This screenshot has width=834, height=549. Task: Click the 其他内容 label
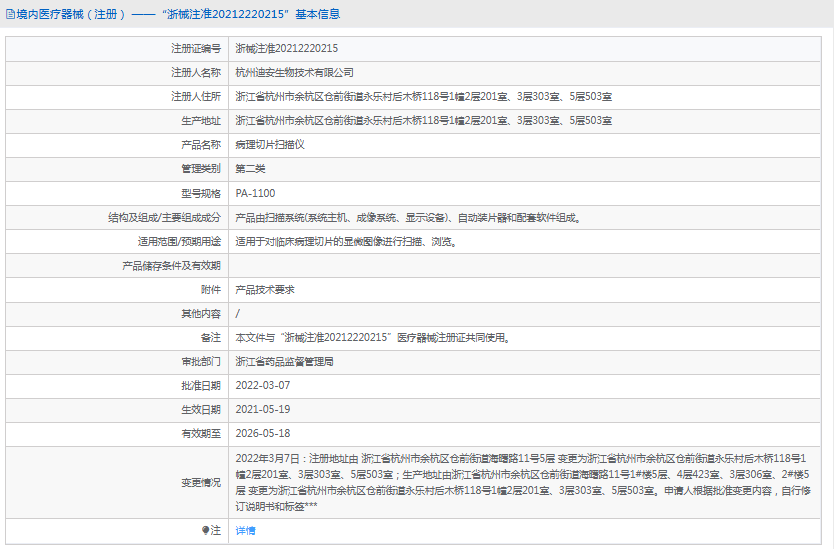click(x=201, y=314)
